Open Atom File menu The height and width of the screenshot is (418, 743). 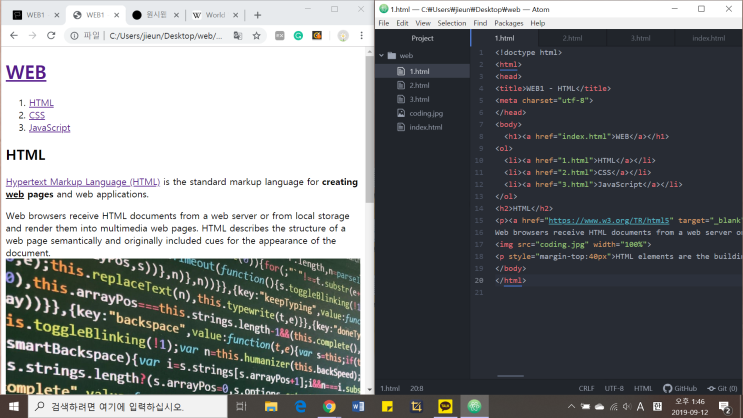click(384, 23)
